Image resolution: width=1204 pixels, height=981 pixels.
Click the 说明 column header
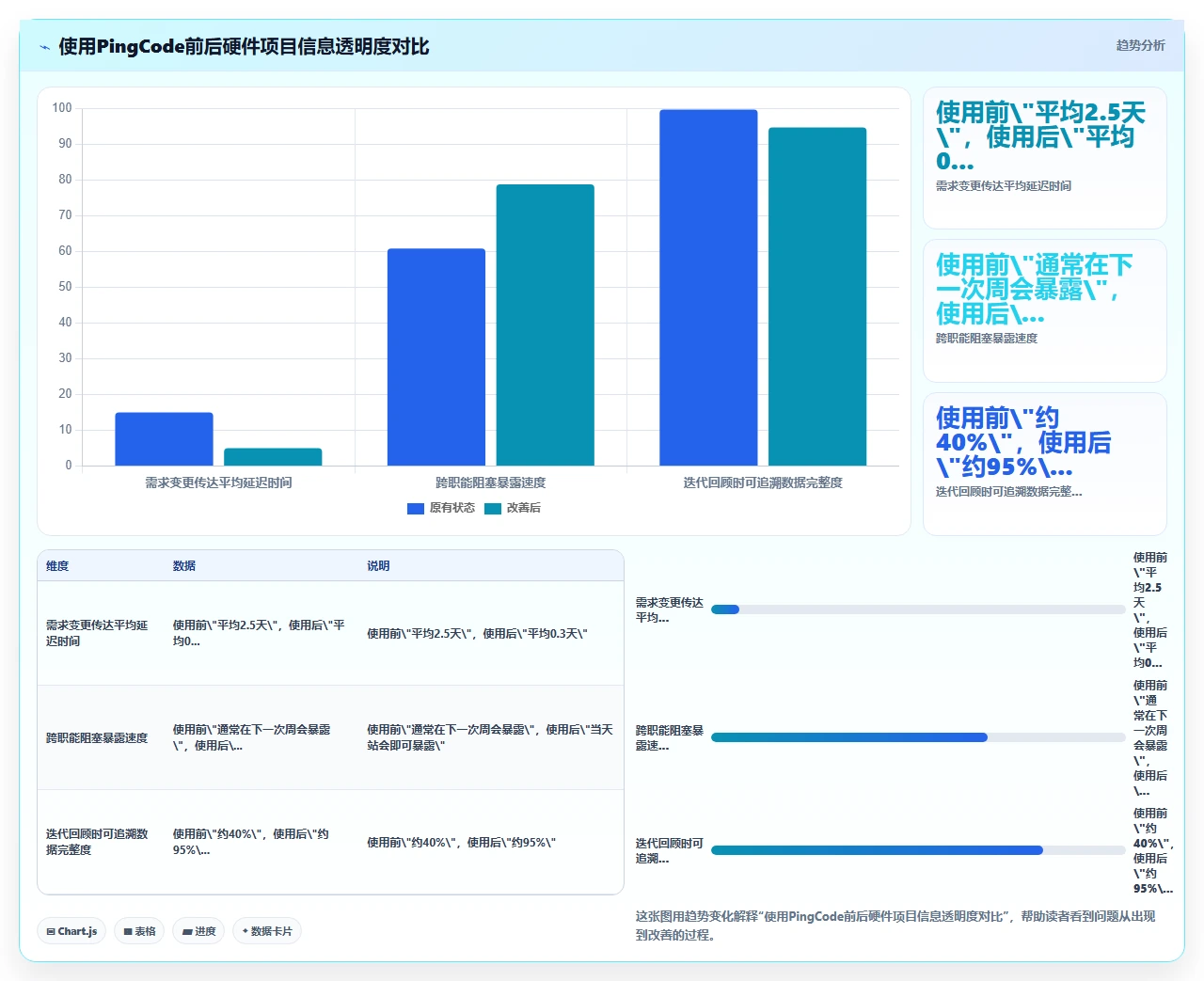pos(378,566)
